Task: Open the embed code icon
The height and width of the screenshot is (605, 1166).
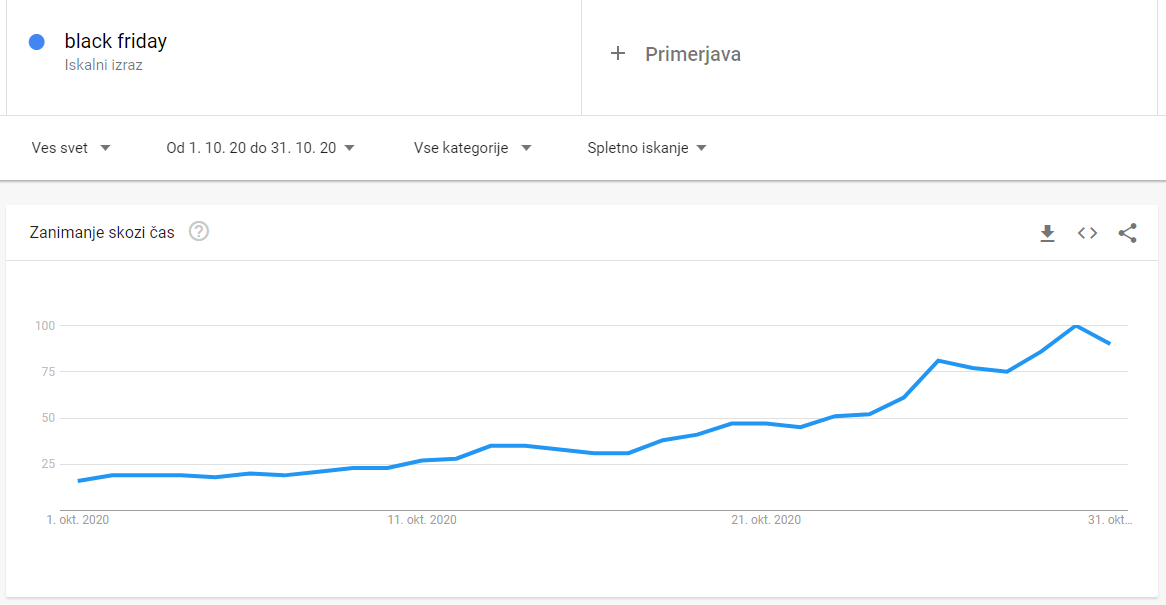Action: pos(1087,233)
